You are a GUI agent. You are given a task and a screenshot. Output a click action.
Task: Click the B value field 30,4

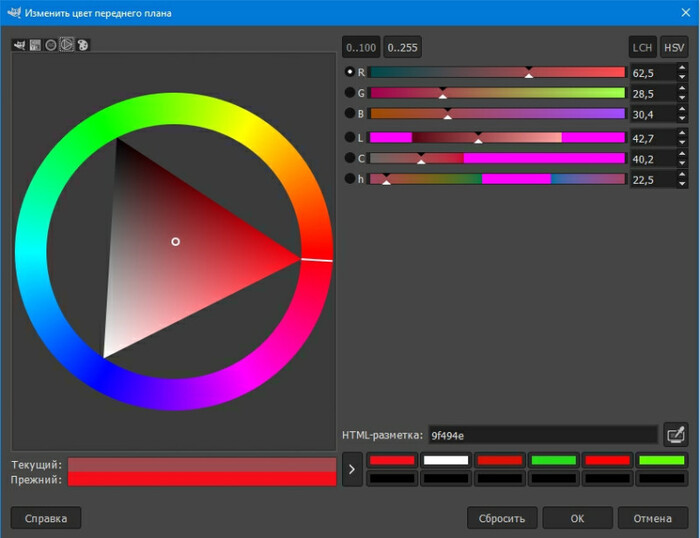coord(653,114)
